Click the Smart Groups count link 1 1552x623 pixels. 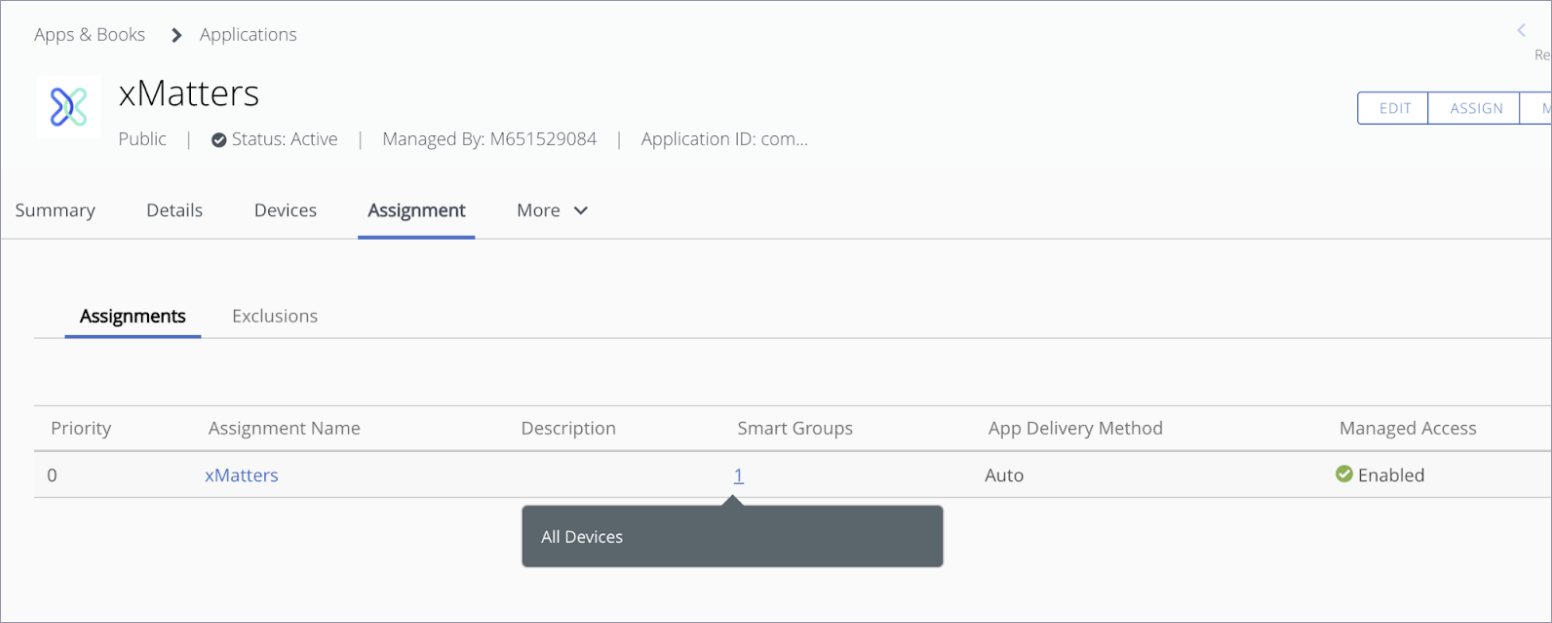[x=738, y=475]
